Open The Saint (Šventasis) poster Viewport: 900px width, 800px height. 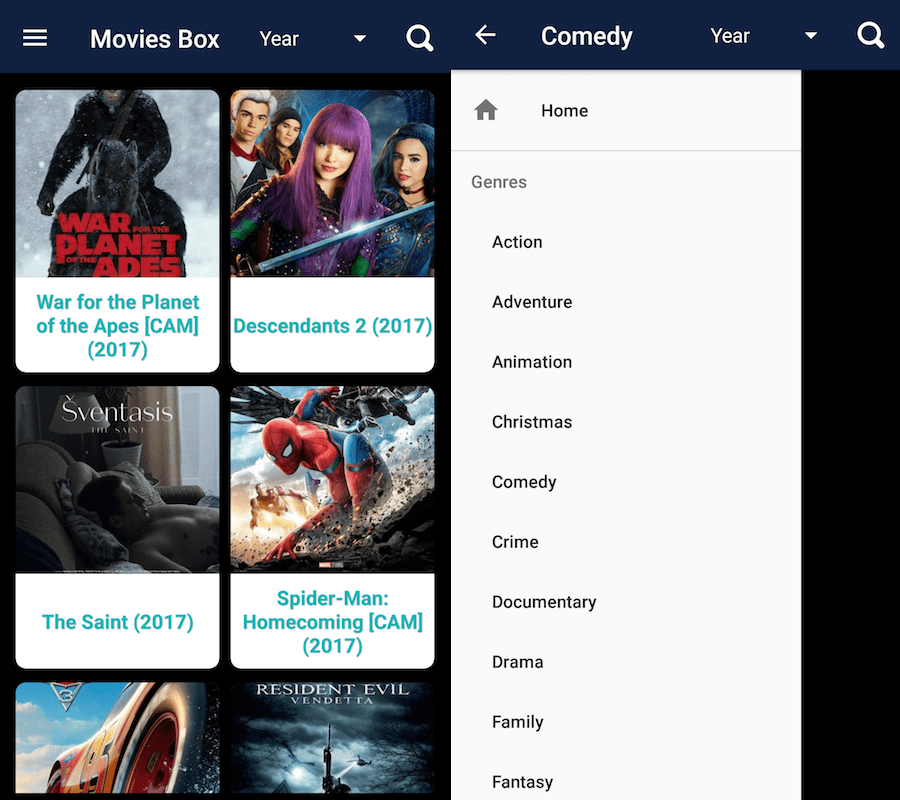click(118, 479)
